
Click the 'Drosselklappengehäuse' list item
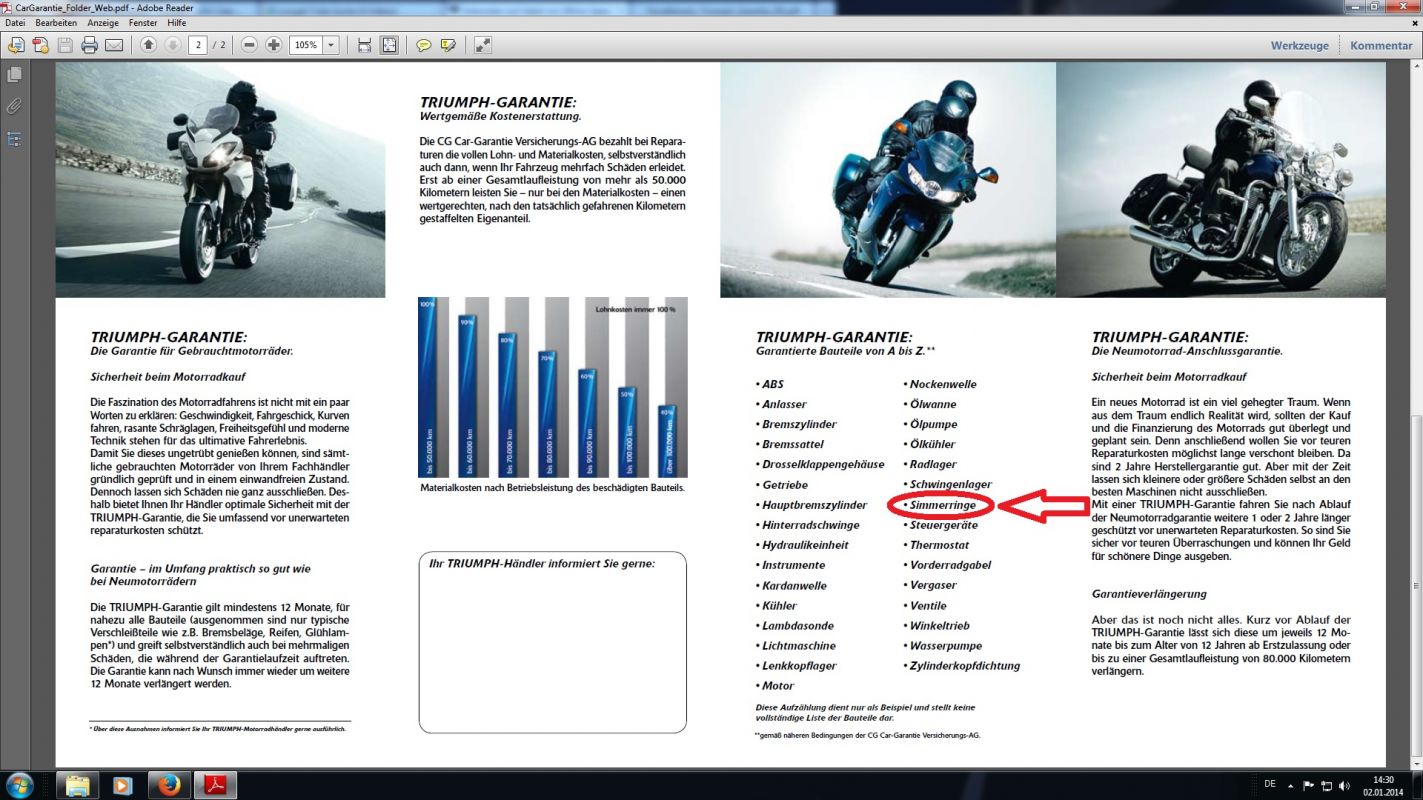coord(820,465)
